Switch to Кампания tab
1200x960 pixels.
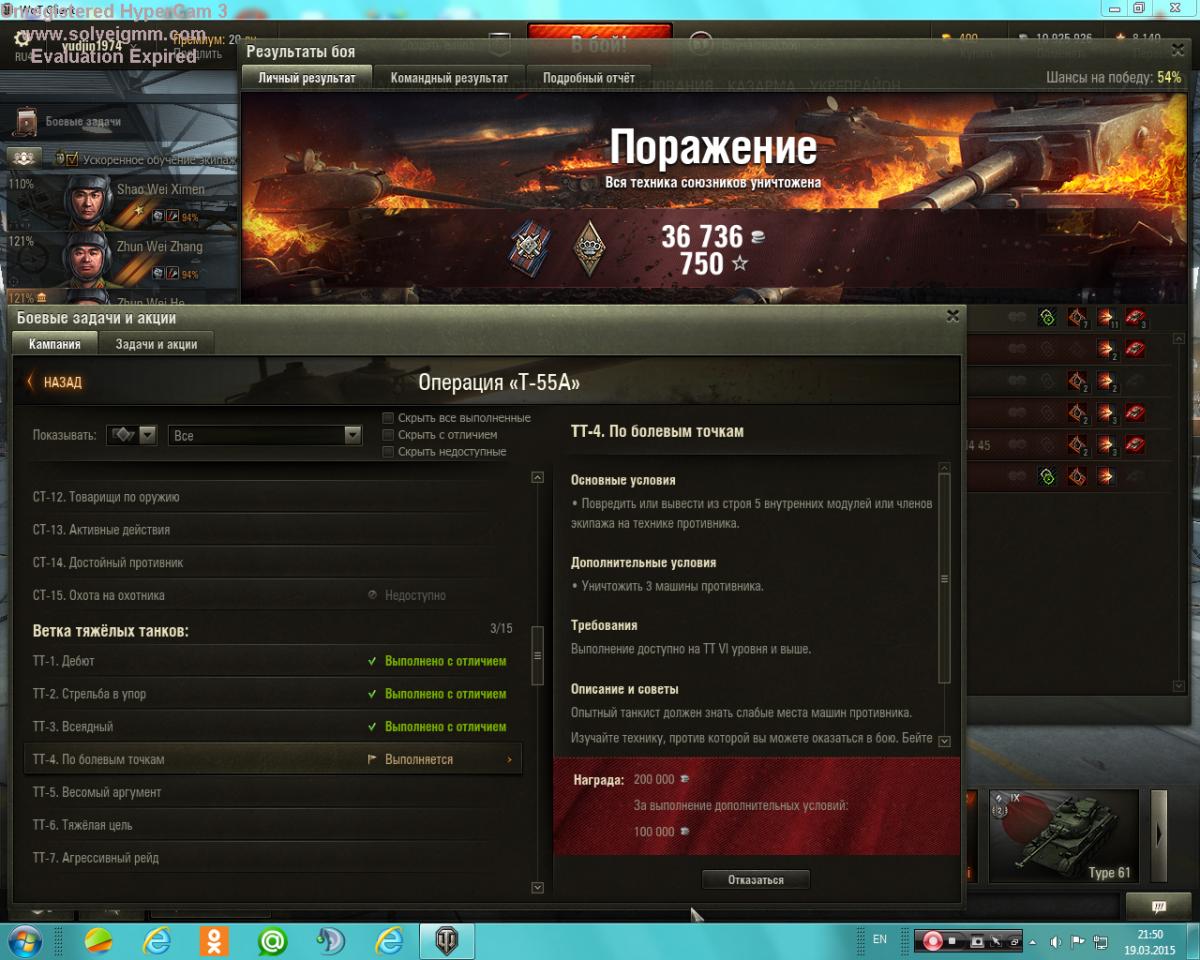tap(55, 344)
